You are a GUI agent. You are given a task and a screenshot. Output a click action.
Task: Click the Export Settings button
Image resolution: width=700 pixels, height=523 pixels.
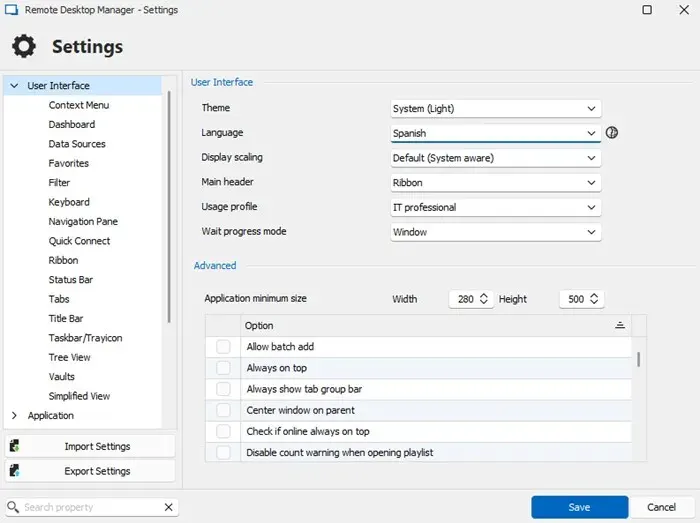click(90, 471)
